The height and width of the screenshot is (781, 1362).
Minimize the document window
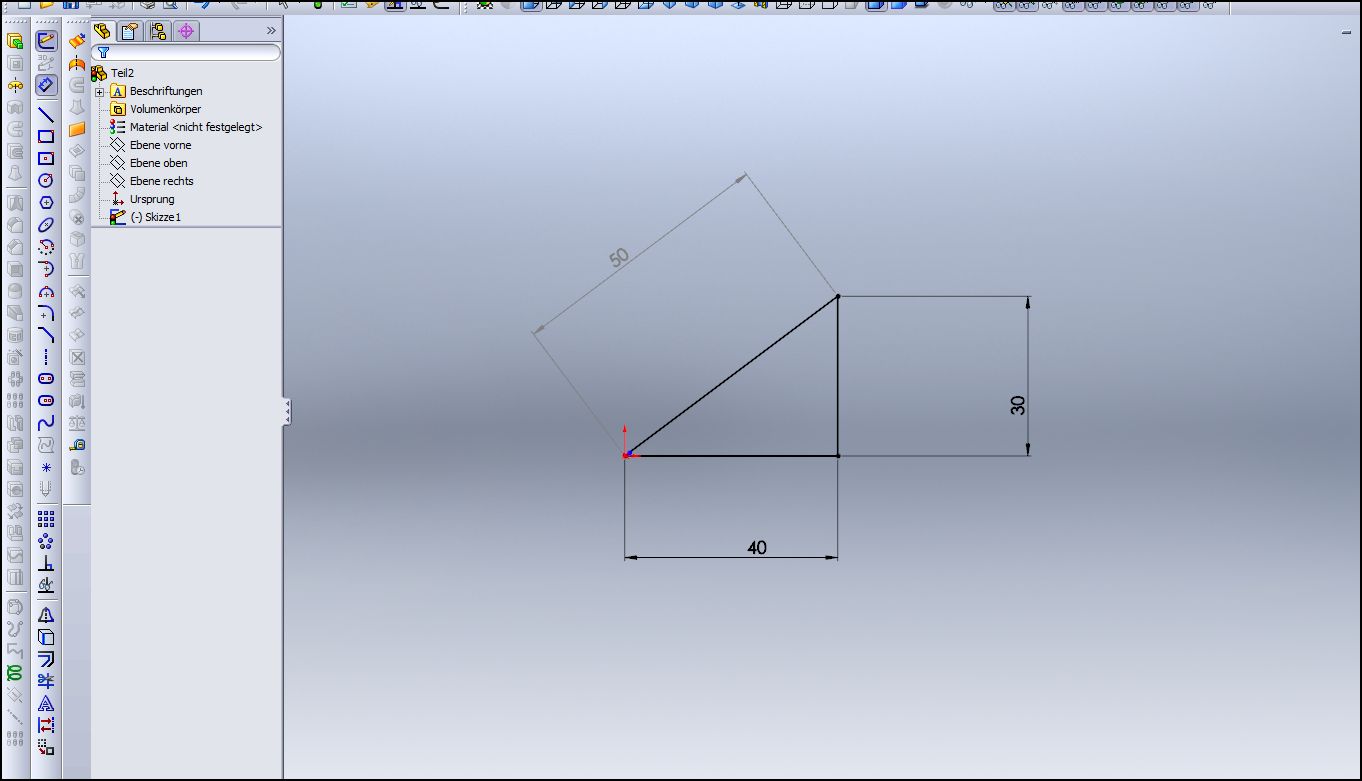tap(1346, 33)
